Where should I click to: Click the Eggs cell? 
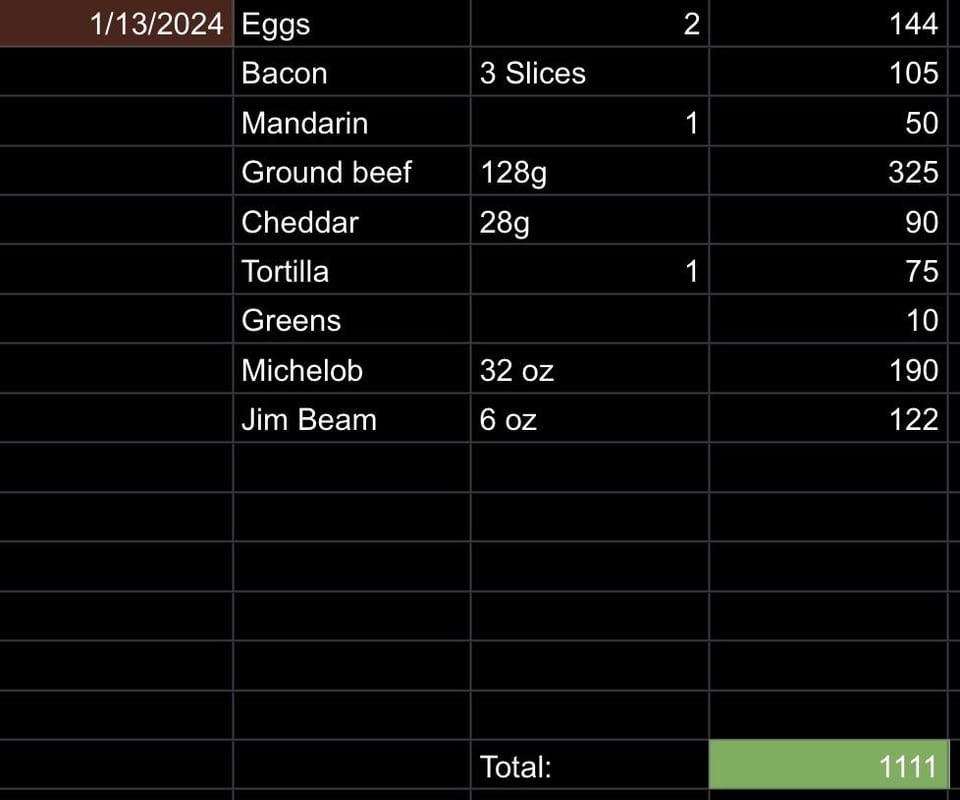tap(352, 23)
